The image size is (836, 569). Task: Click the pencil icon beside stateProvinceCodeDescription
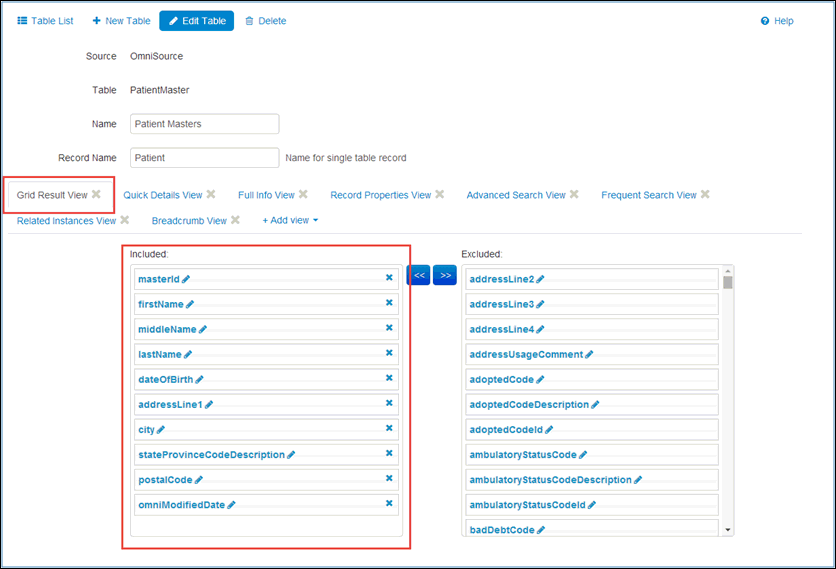(292, 454)
